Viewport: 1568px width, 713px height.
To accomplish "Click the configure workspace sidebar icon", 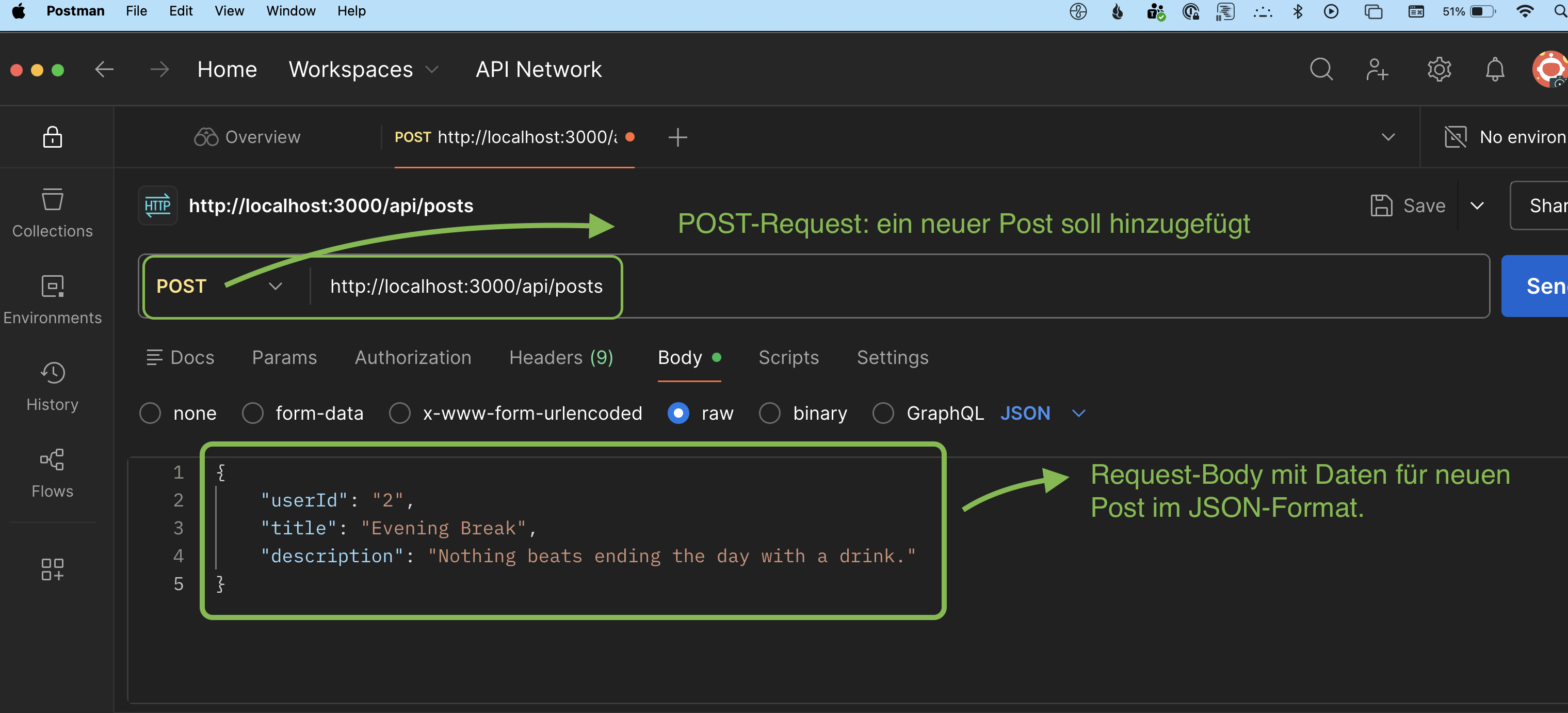I will coord(52,569).
